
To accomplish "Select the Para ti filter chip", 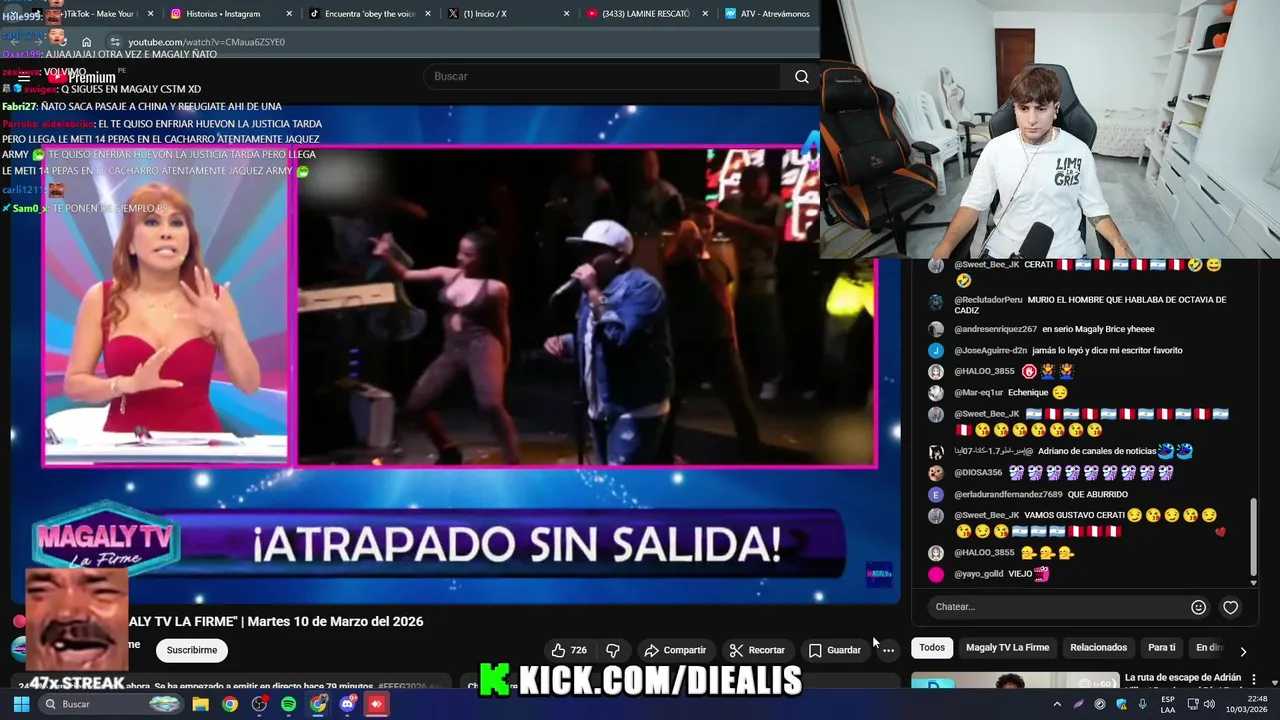I will 1161,648.
